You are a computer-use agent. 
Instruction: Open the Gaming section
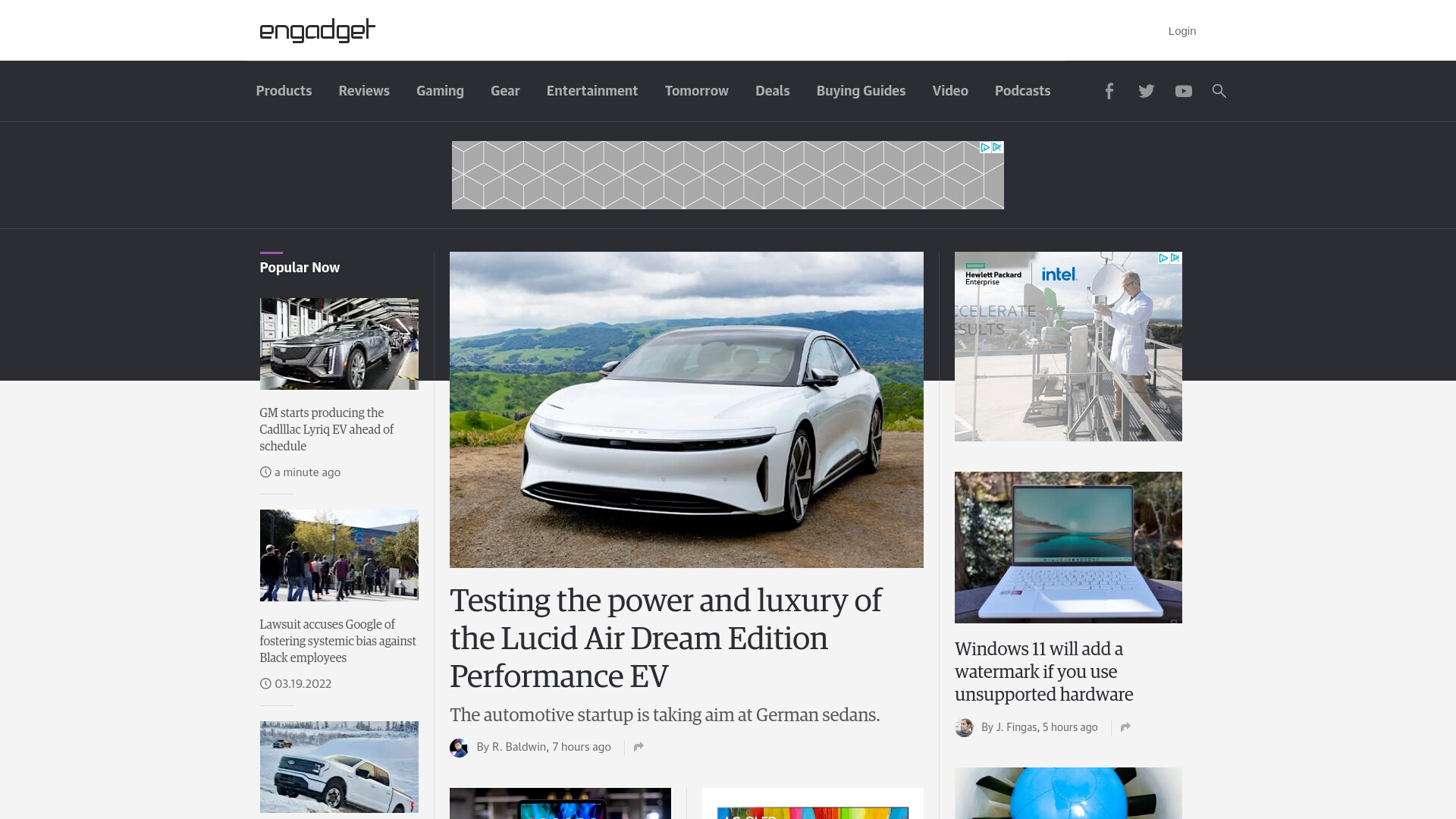440,91
